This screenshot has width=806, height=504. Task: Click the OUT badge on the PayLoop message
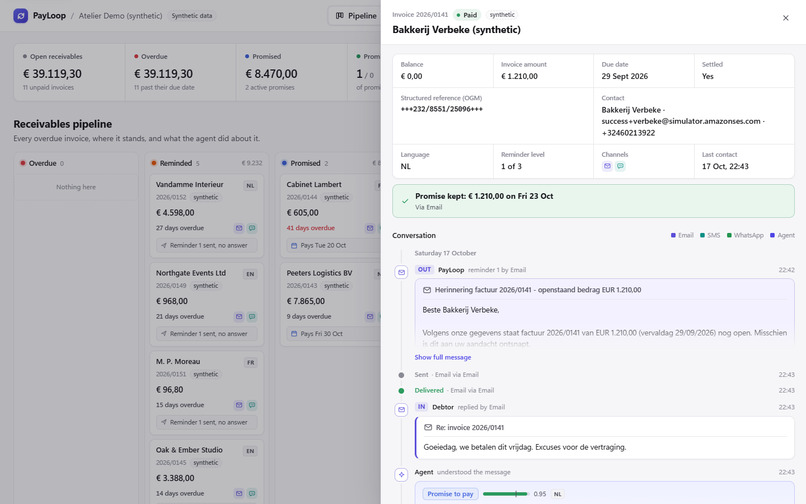pyautogui.click(x=424, y=269)
